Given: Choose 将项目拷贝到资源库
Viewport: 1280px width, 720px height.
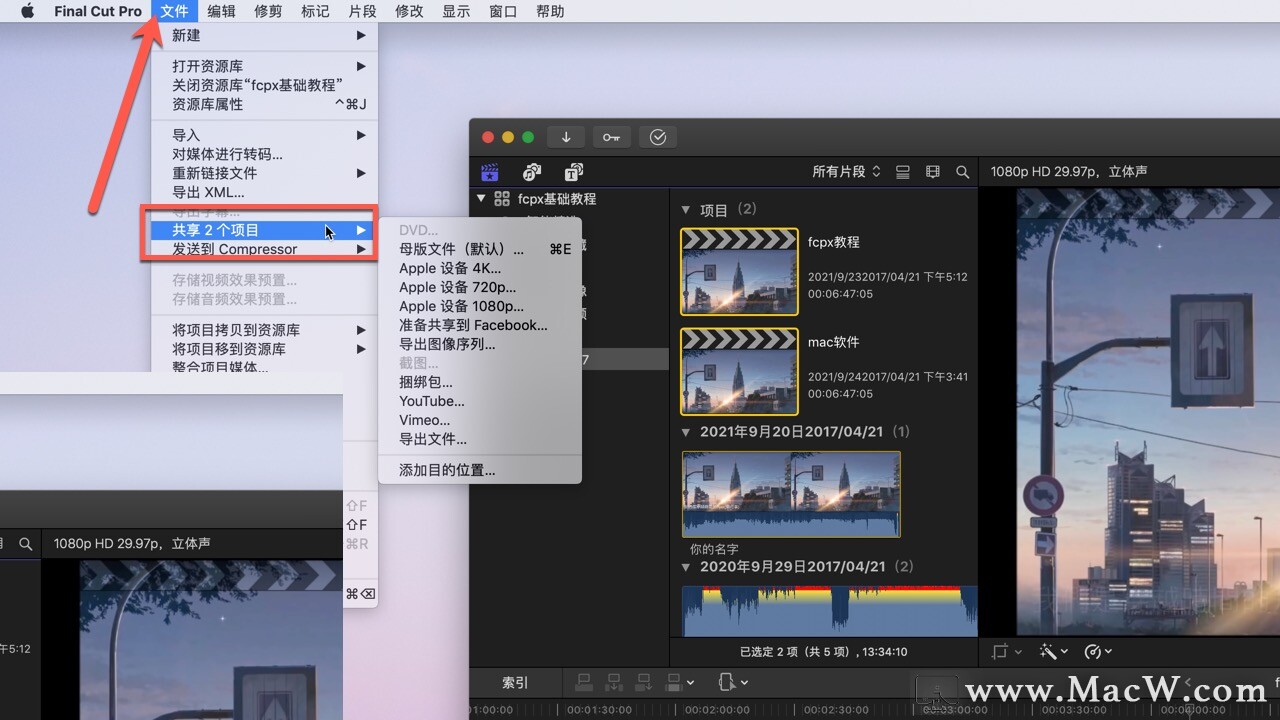Looking at the screenshot, I should tap(265, 330).
